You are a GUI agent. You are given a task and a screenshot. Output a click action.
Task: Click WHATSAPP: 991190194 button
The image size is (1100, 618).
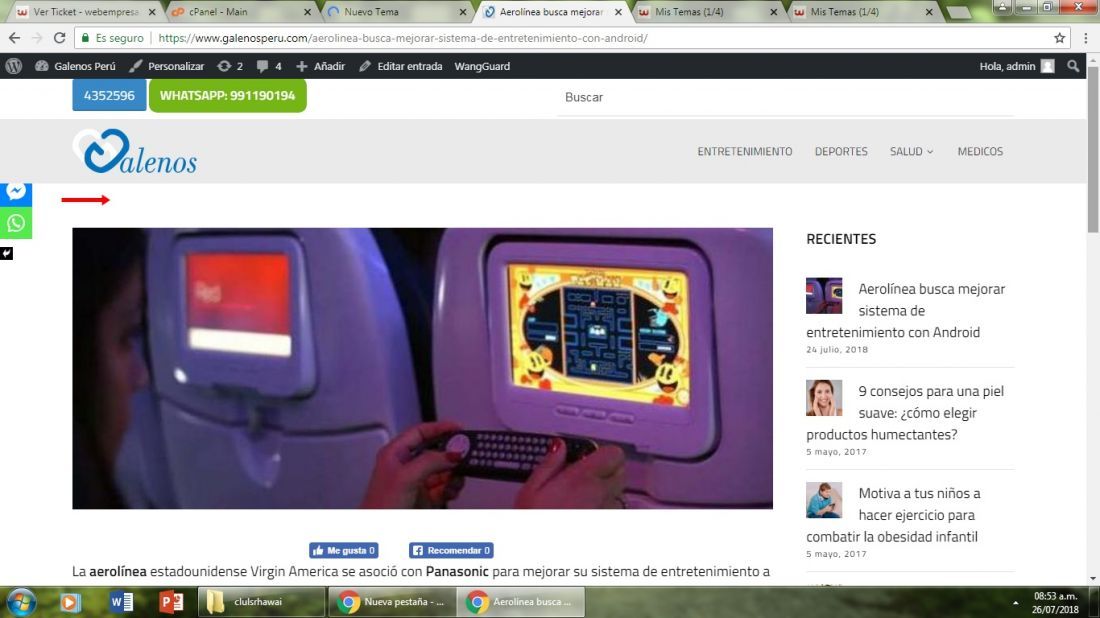[227, 95]
